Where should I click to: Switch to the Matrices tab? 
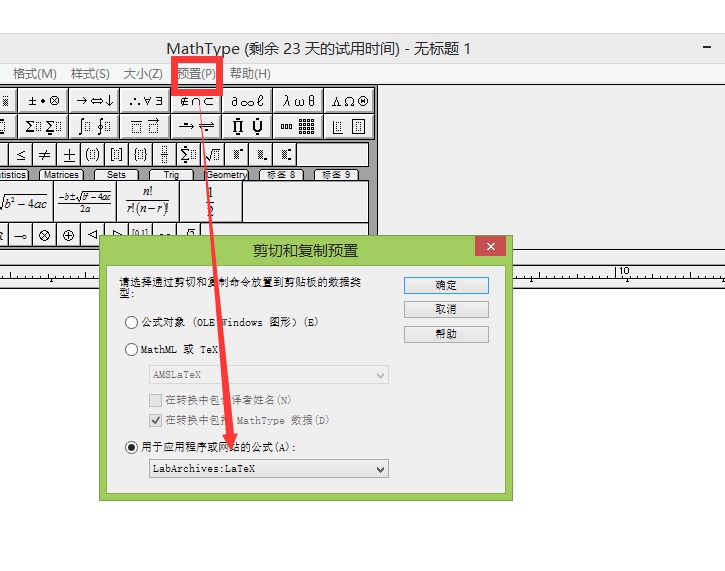pos(61,175)
